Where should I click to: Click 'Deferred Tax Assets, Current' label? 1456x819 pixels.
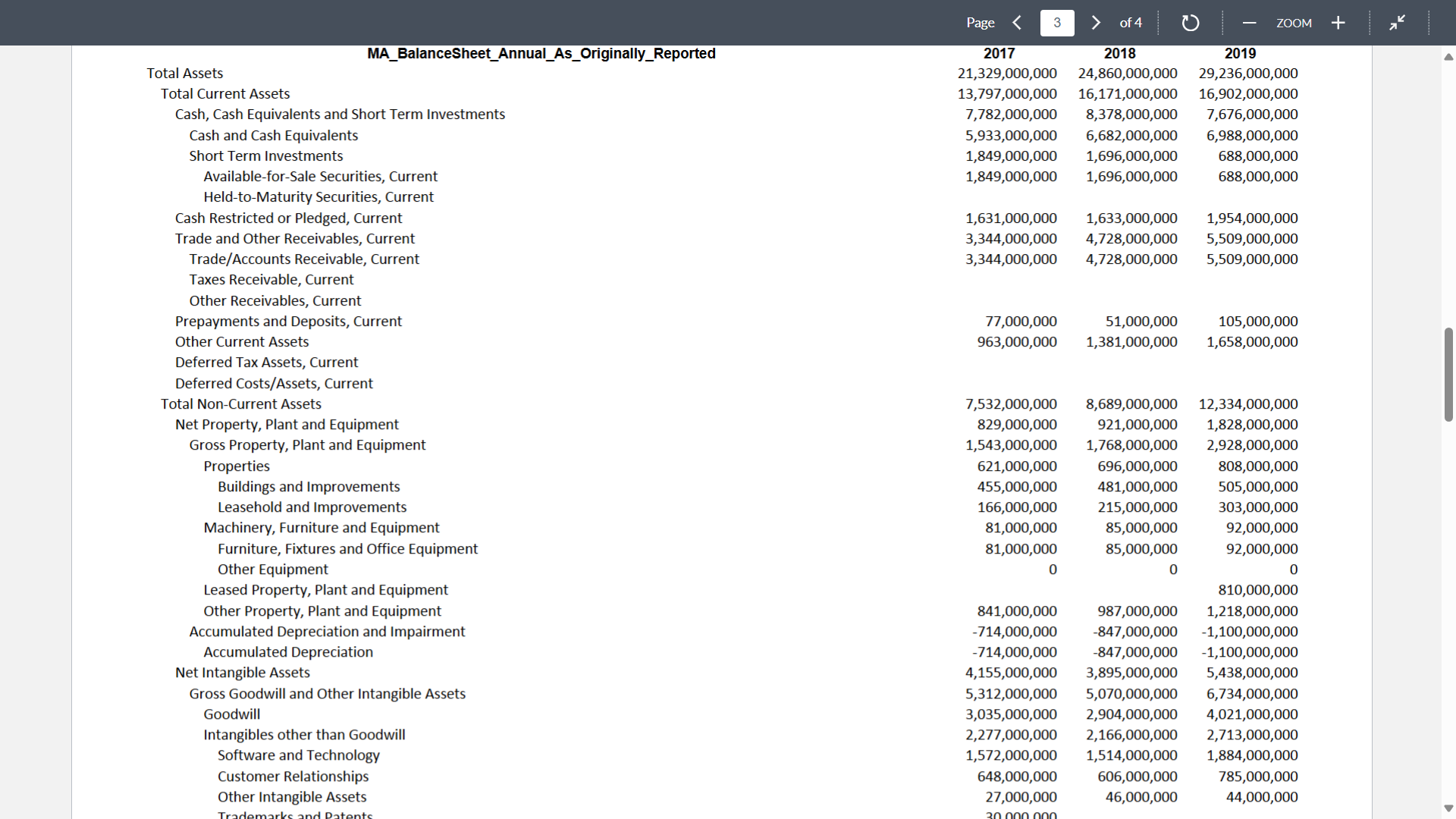(267, 362)
